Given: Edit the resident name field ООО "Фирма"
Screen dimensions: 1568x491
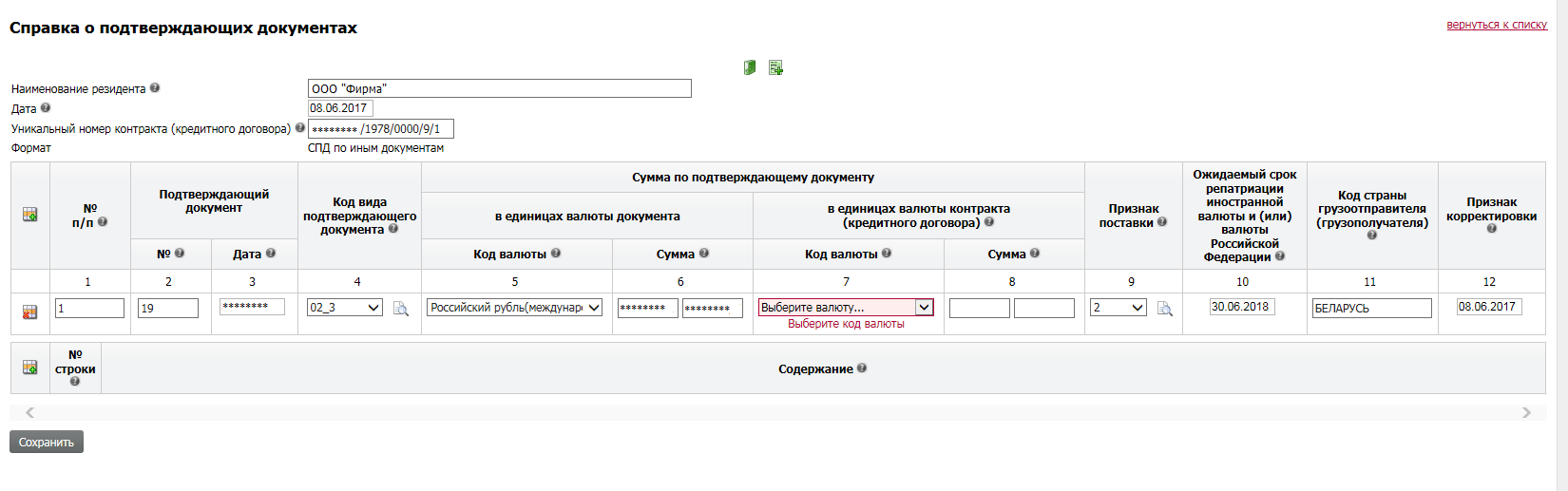Looking at the screenshot, I should (500, 88).
